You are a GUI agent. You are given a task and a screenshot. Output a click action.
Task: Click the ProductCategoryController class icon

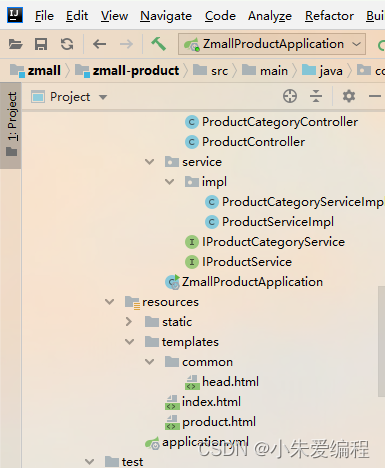point(192,122)
